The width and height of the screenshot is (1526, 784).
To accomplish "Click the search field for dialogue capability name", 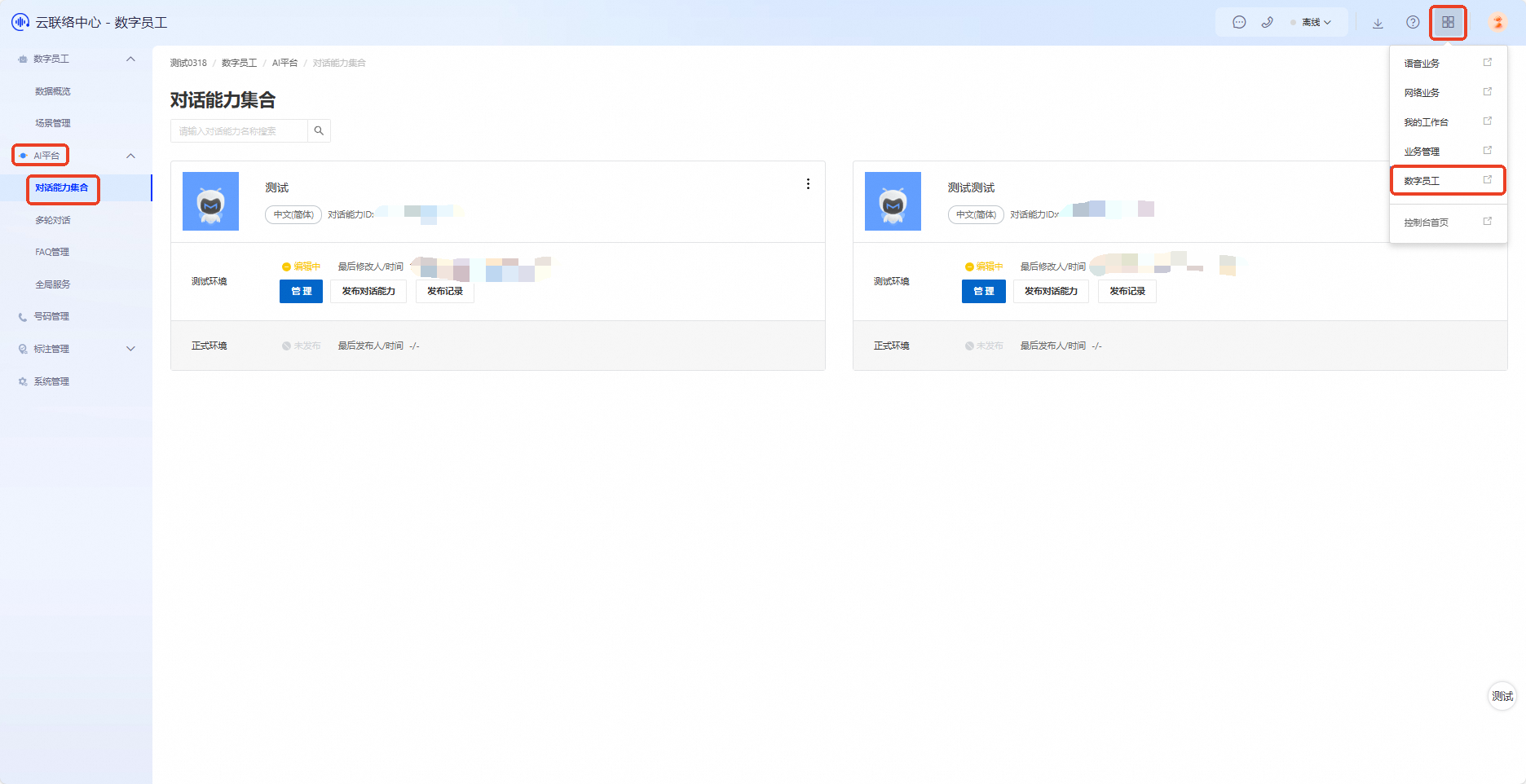I will click(239, 131).
